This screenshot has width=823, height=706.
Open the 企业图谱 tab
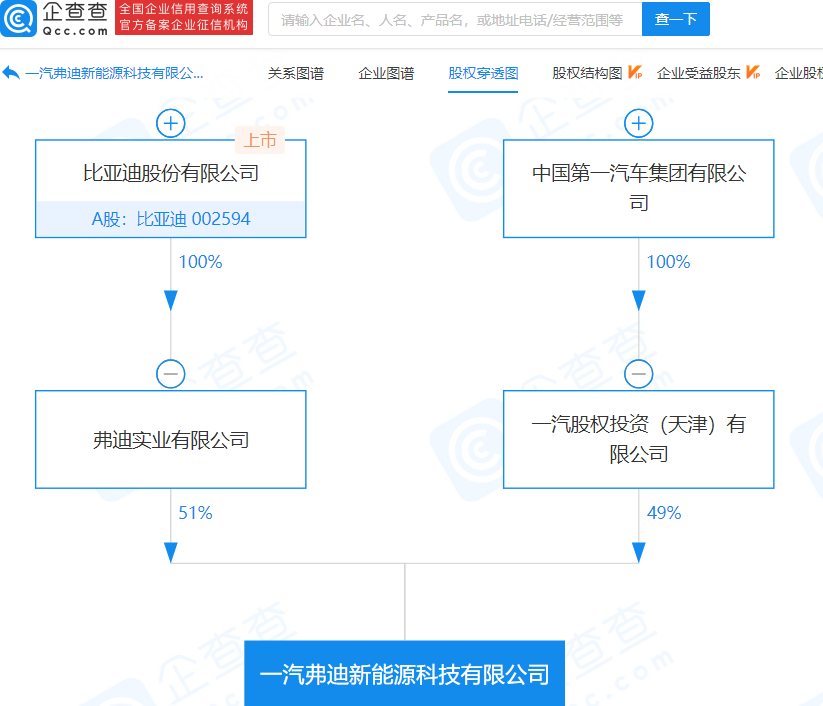[x=385, y=73]
